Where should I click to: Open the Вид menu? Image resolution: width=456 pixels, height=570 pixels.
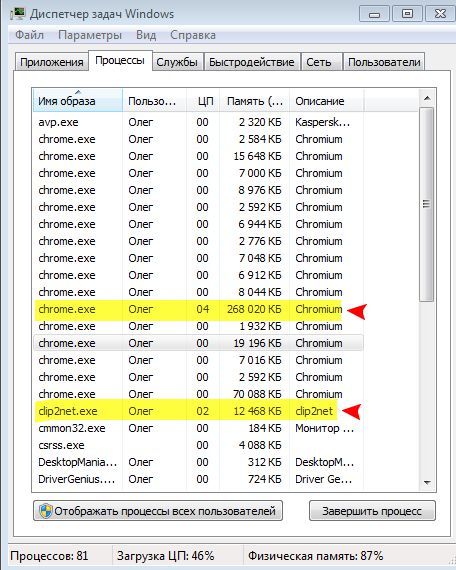click(x=146, y=35)
